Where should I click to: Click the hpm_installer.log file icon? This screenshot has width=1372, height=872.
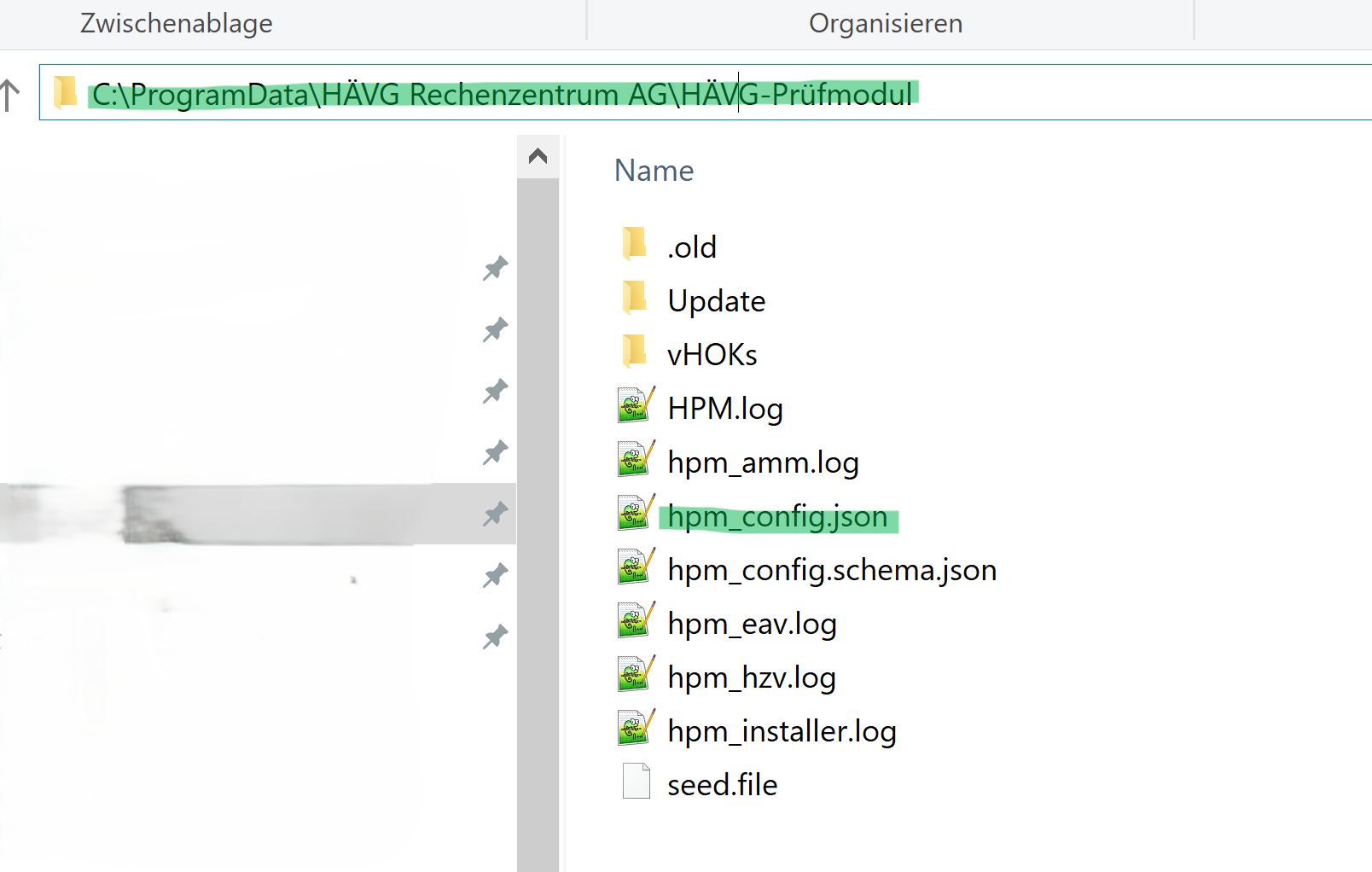pyautogui.click(x=636, y=730)
